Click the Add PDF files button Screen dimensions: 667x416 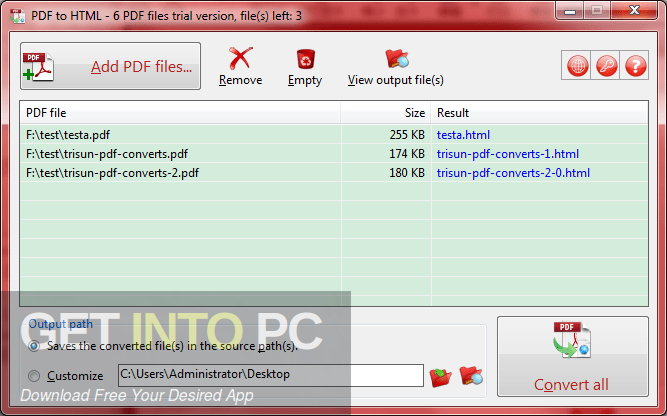coord(110,66)
